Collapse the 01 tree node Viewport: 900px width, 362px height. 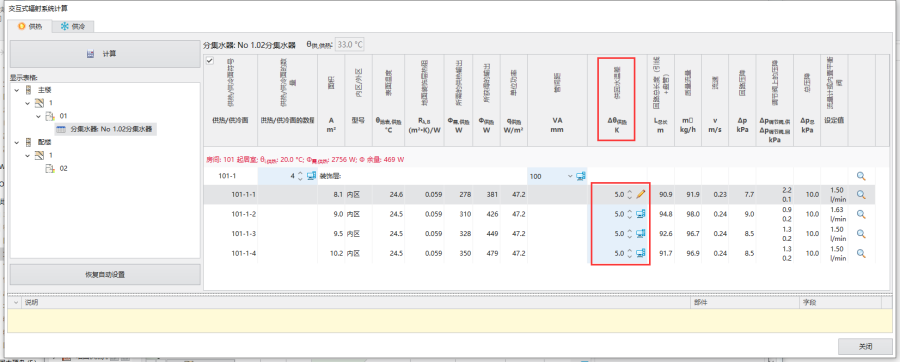(38, 116)
